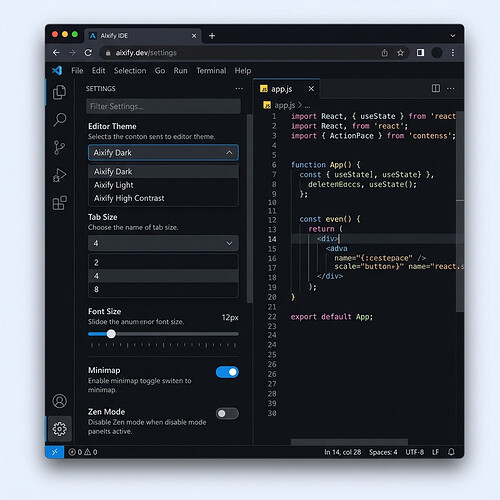
Task: Select tab size option 4 in list
Action: point(163,276)
